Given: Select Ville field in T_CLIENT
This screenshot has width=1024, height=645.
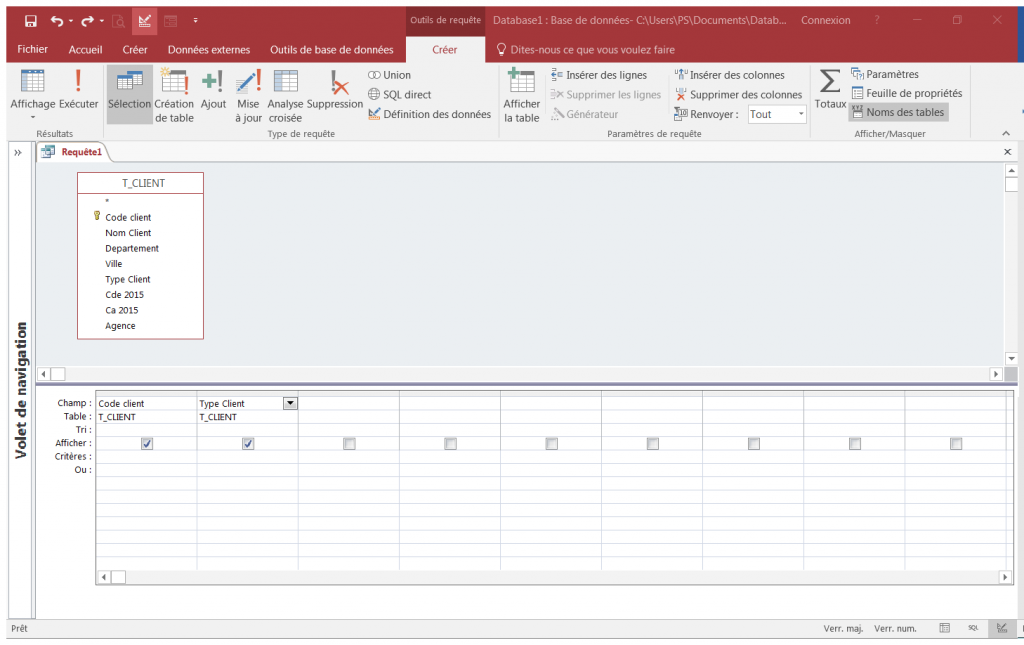Looking at the screenshot, I should 114,264.
